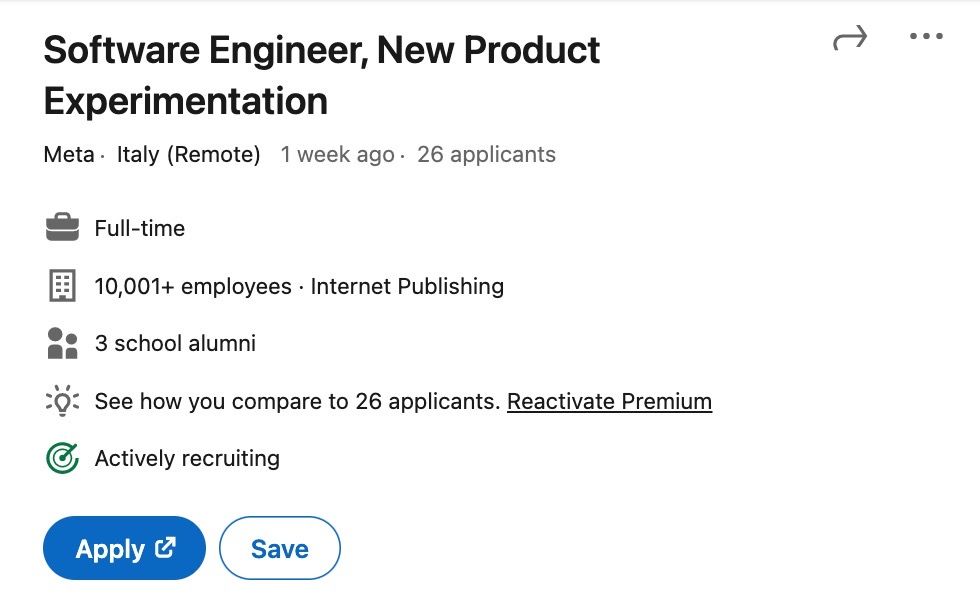This screenshot has height=602, width=980.
Task: Click the job title heading
Action: (x=321, y=75)
